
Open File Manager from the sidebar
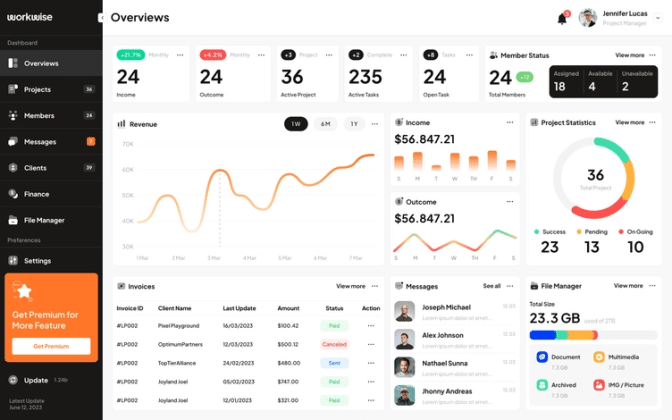coord(43,220)
